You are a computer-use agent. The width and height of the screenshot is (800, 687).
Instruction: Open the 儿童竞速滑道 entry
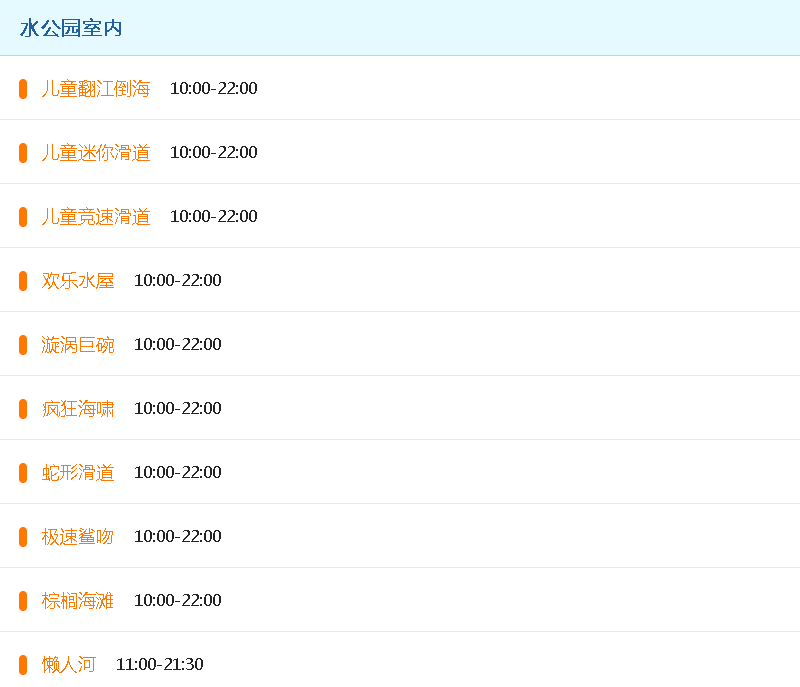click(x=96, y=217)
